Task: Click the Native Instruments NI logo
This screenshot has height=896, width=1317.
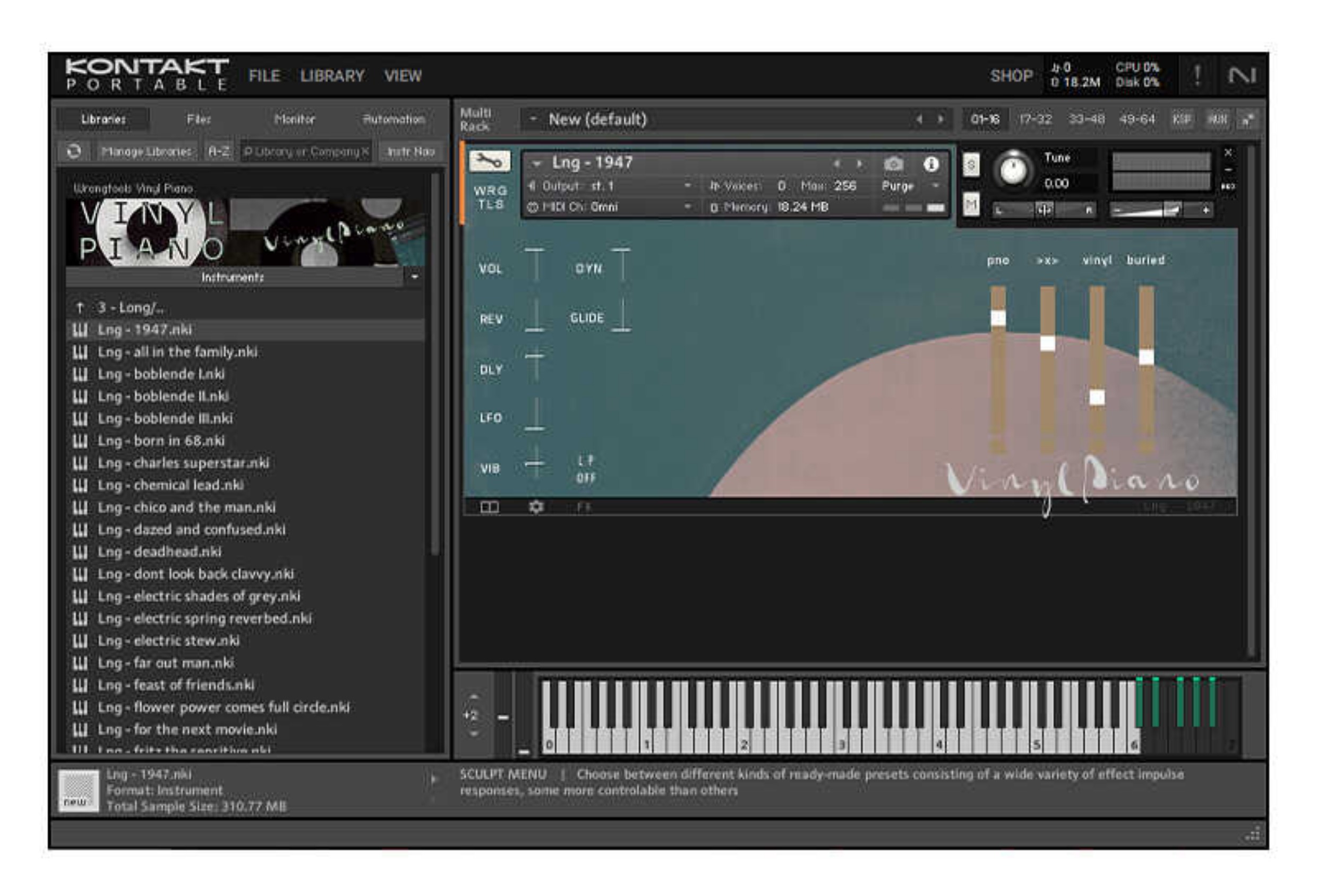Action: click(1242, 75)
